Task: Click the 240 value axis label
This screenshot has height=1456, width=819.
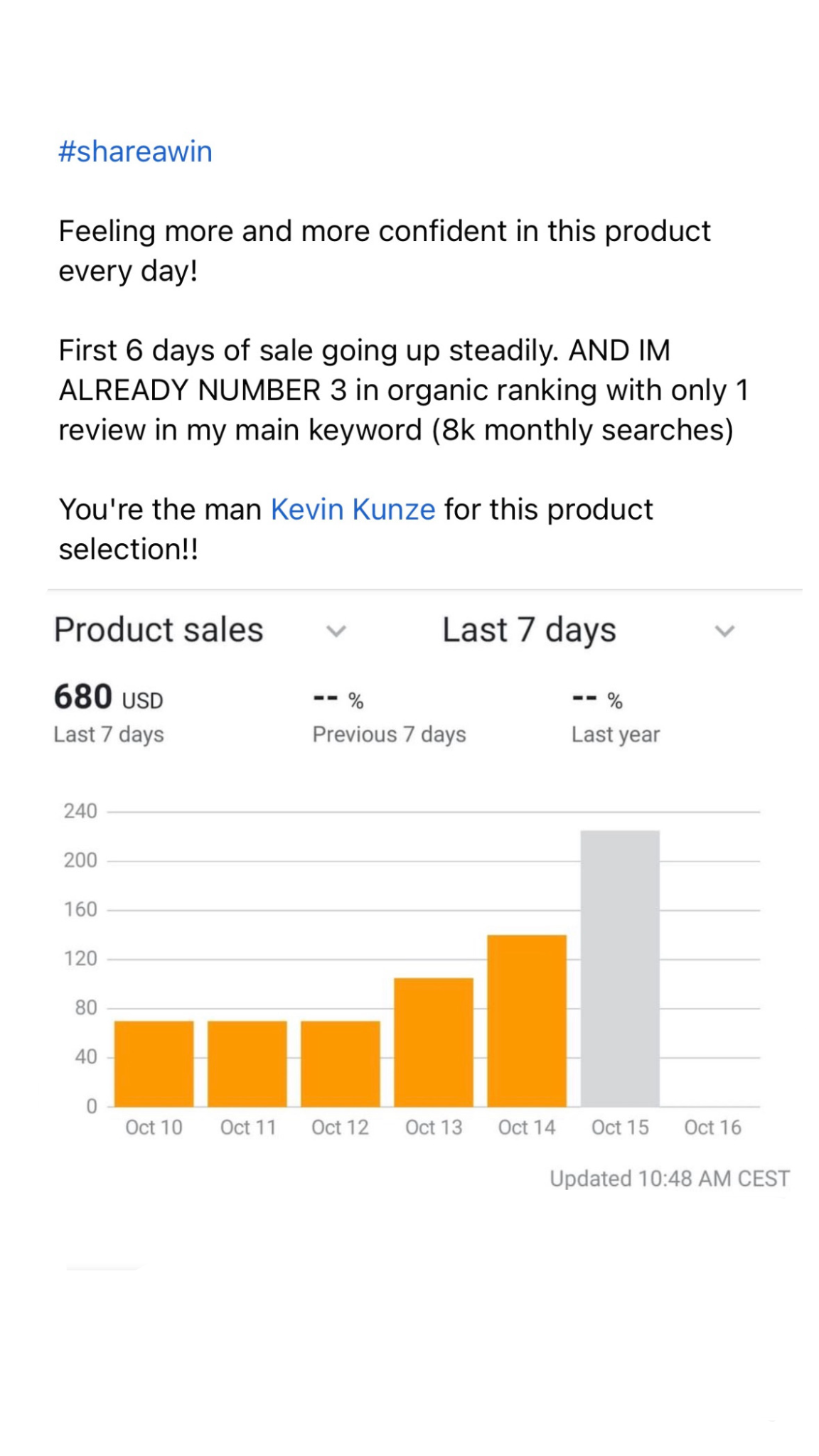Action: 80,811
